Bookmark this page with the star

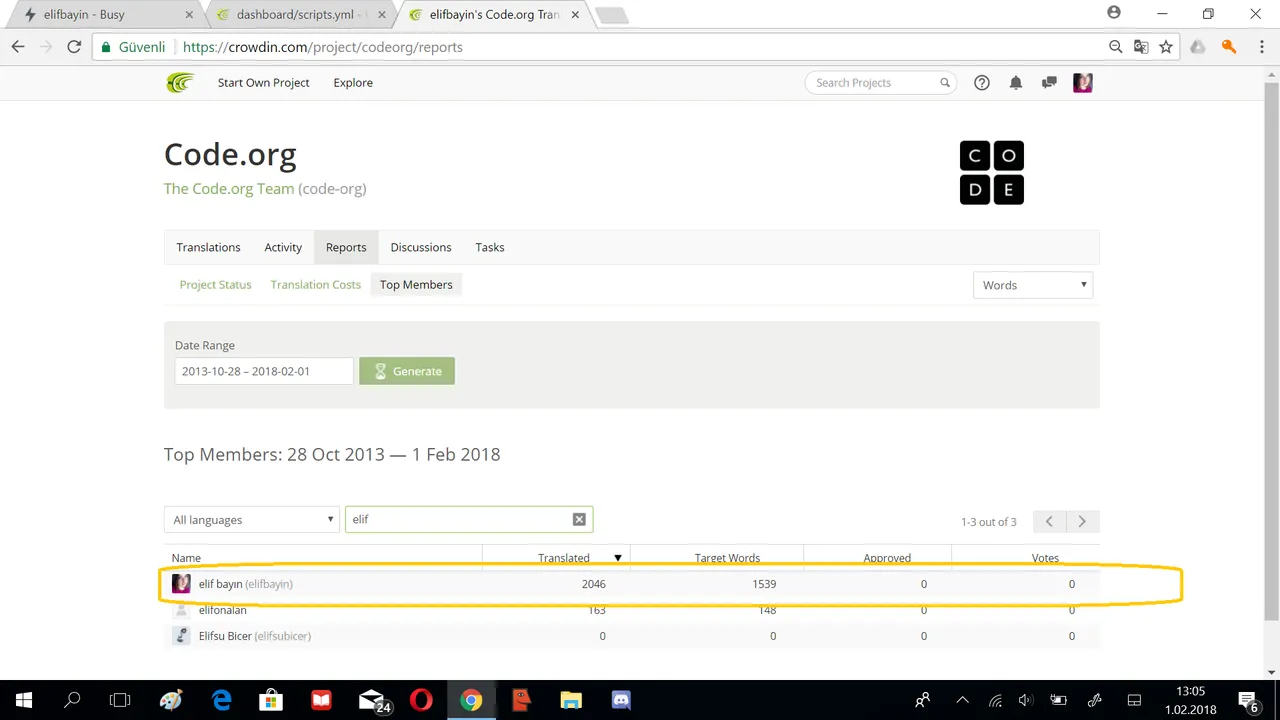point(1166,47)
